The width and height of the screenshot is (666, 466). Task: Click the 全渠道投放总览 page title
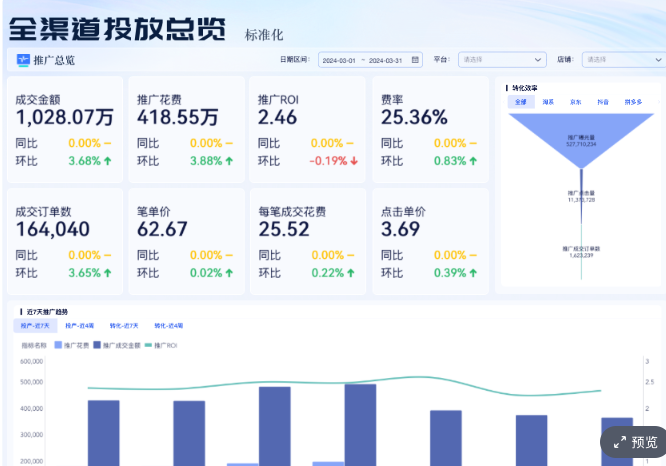tap(117, 29)
